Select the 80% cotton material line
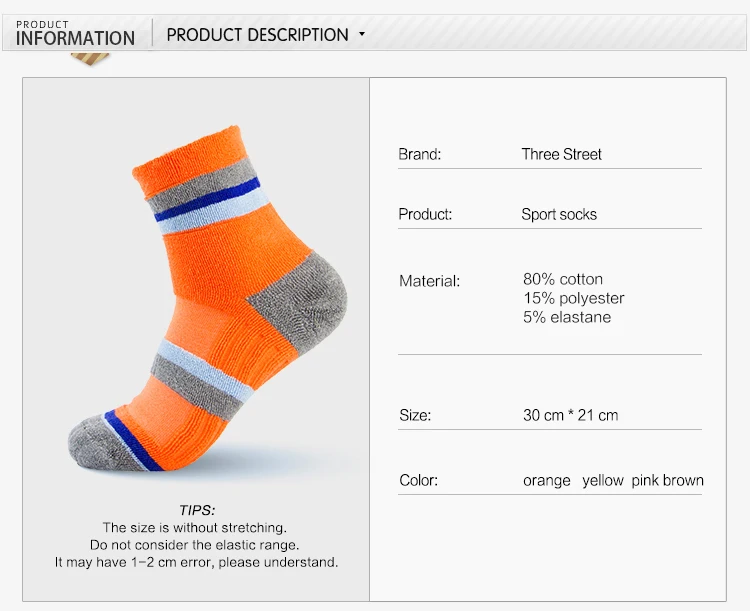 (x=562, y=279)
